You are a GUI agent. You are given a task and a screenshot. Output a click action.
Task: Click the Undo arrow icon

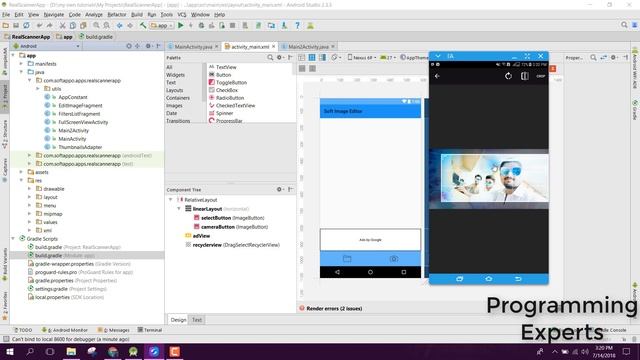(x=40, y=25)
